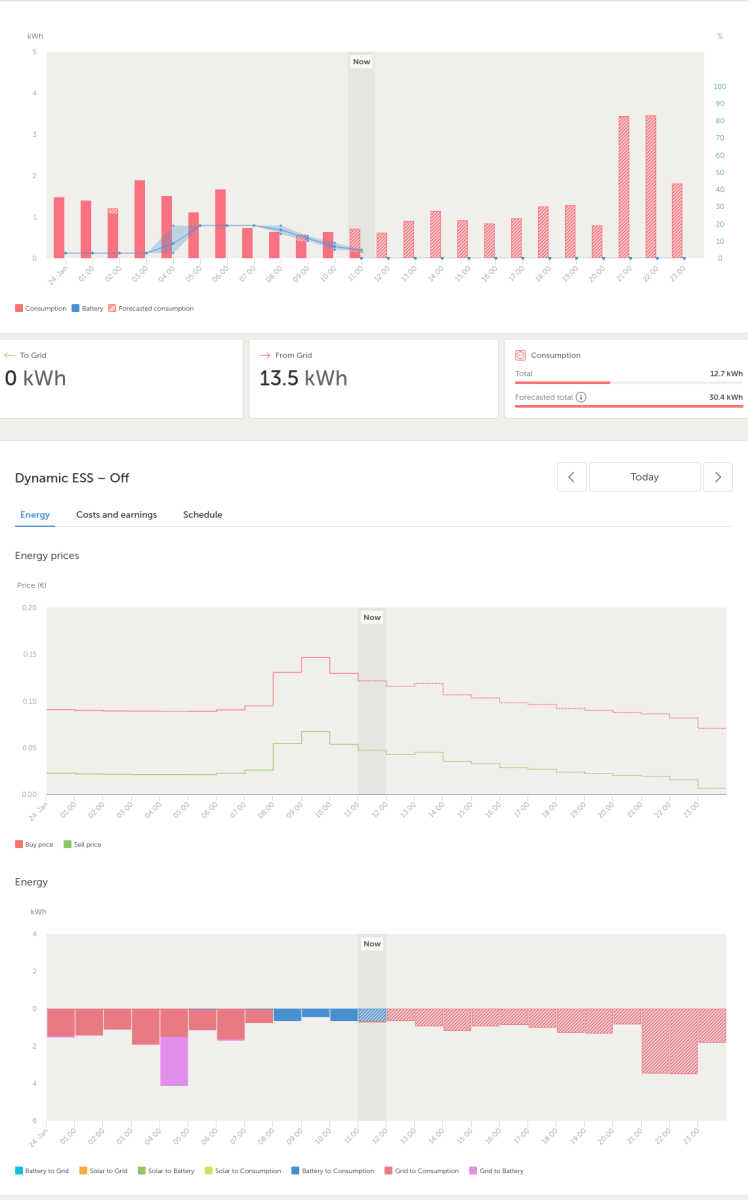Go to next day with right chevron
Viewport: 748px width, 1200px height.
(718, 477)
